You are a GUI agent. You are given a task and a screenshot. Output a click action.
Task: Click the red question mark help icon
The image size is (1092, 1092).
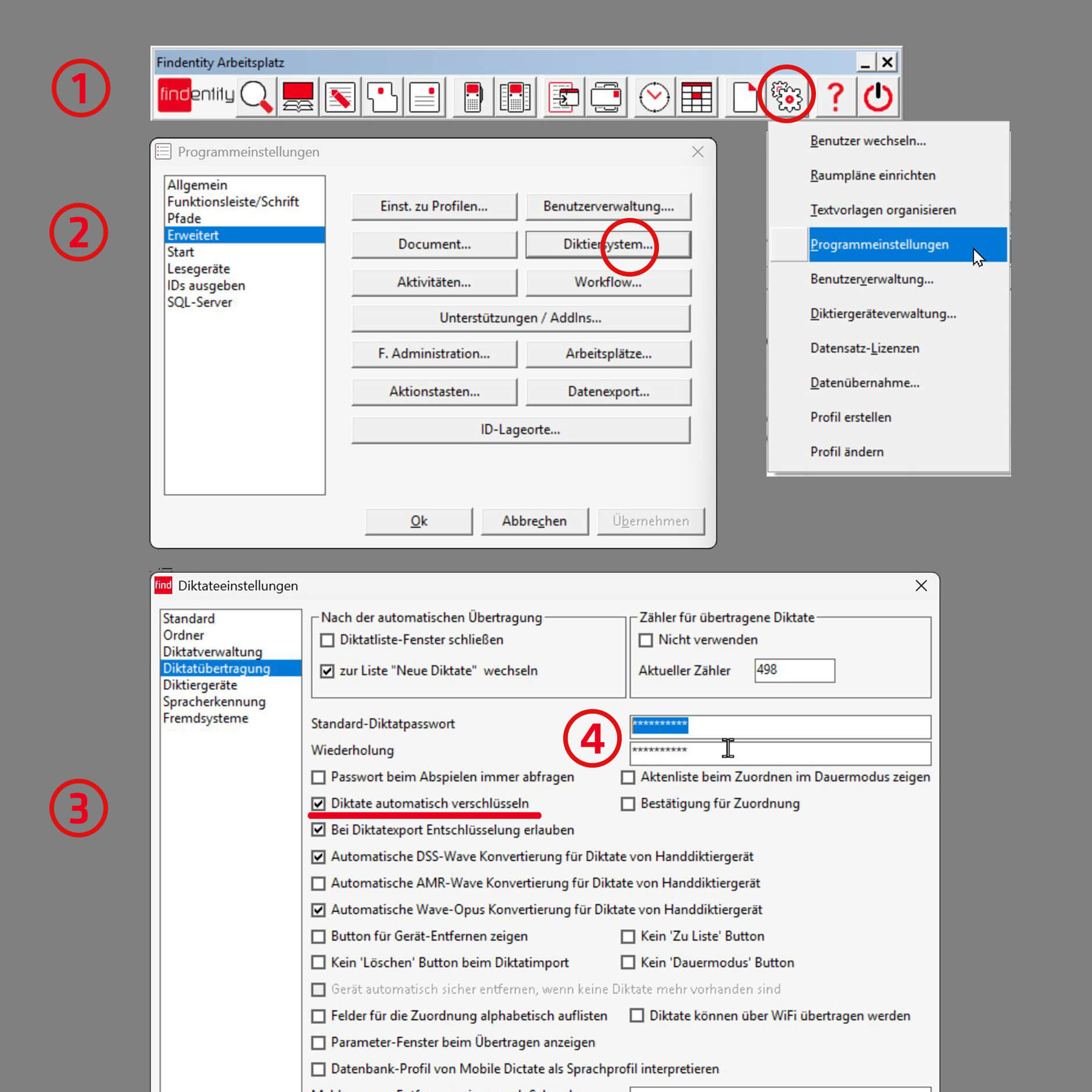pyautogui.click(x=835, y=96)
